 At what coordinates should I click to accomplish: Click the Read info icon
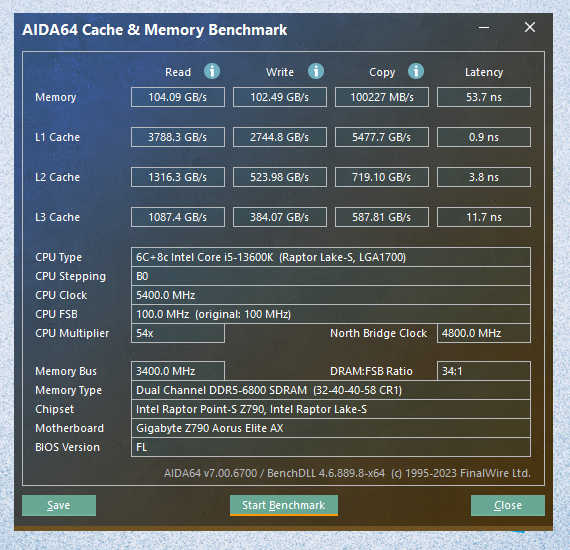tap(212, 71)
